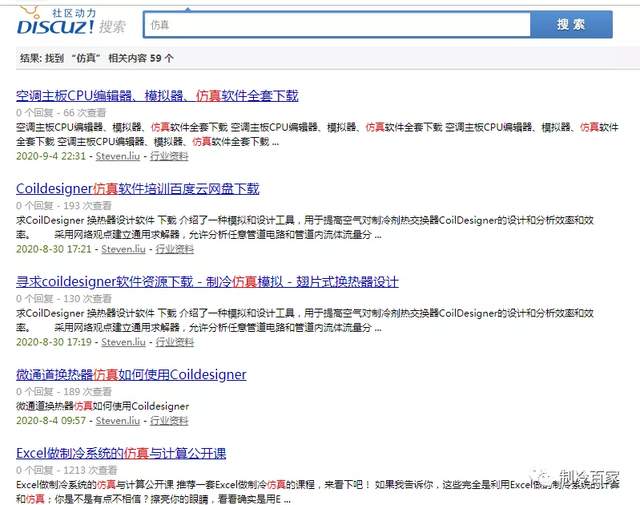640x505 pixels.
Task: Click the result count bar showing 59 个
Action: click(x=318, y=58)
